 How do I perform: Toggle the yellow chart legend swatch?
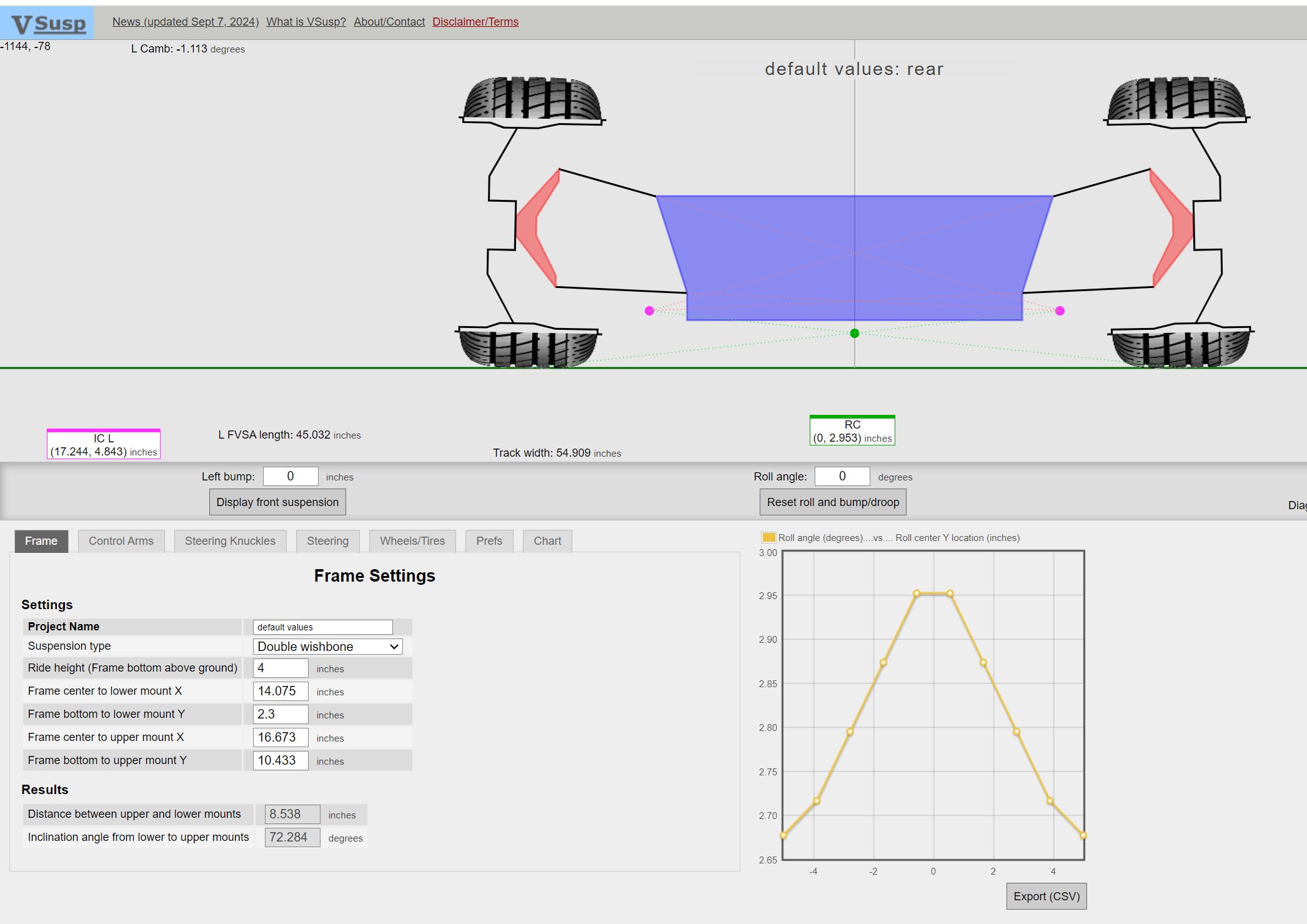768,537
